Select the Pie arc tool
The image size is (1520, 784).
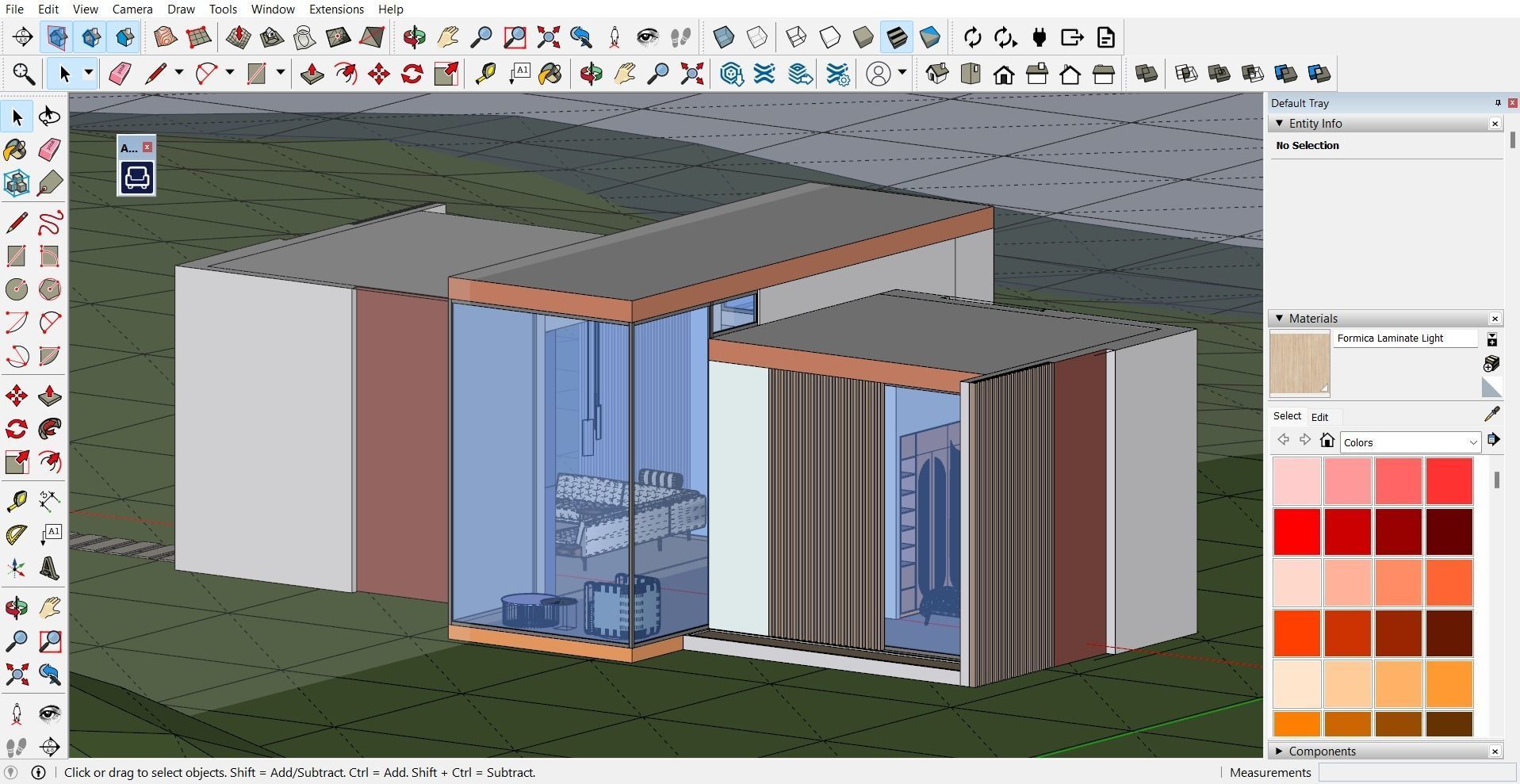[49, 356]
